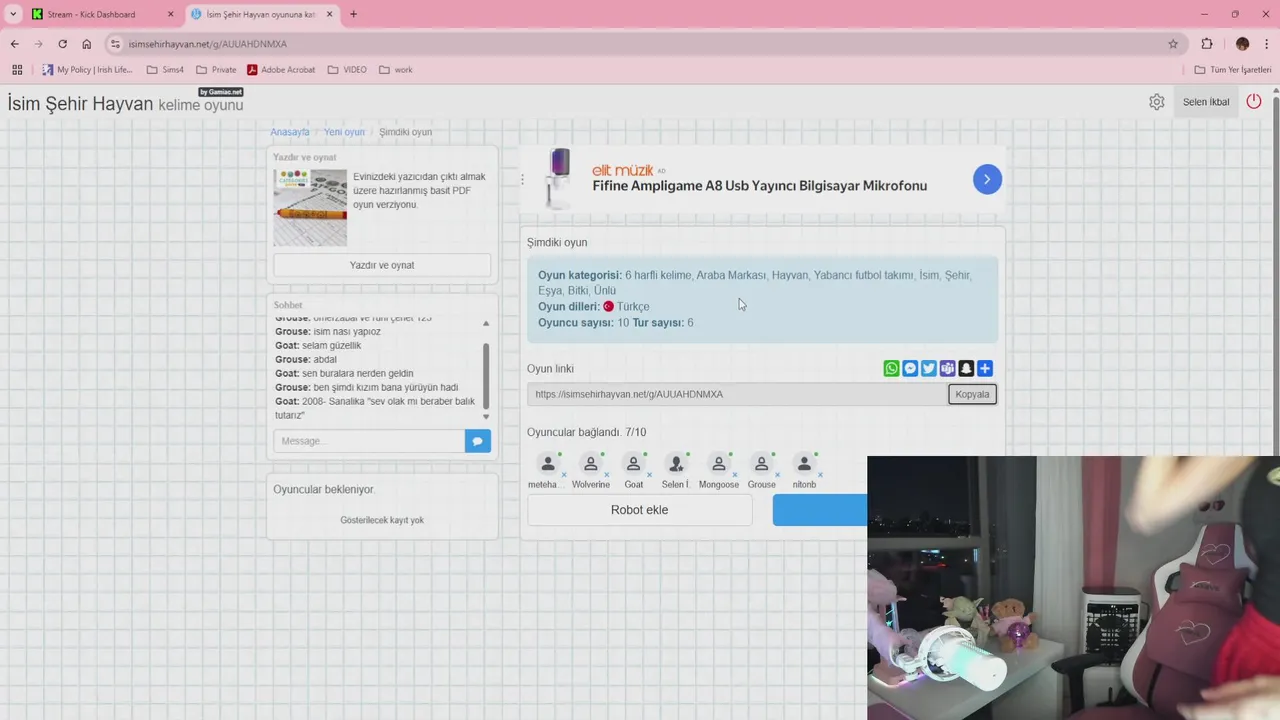Share game link via WhatsApp icon
Viewport: 1280px width, 720px height.
coord(891,369)
